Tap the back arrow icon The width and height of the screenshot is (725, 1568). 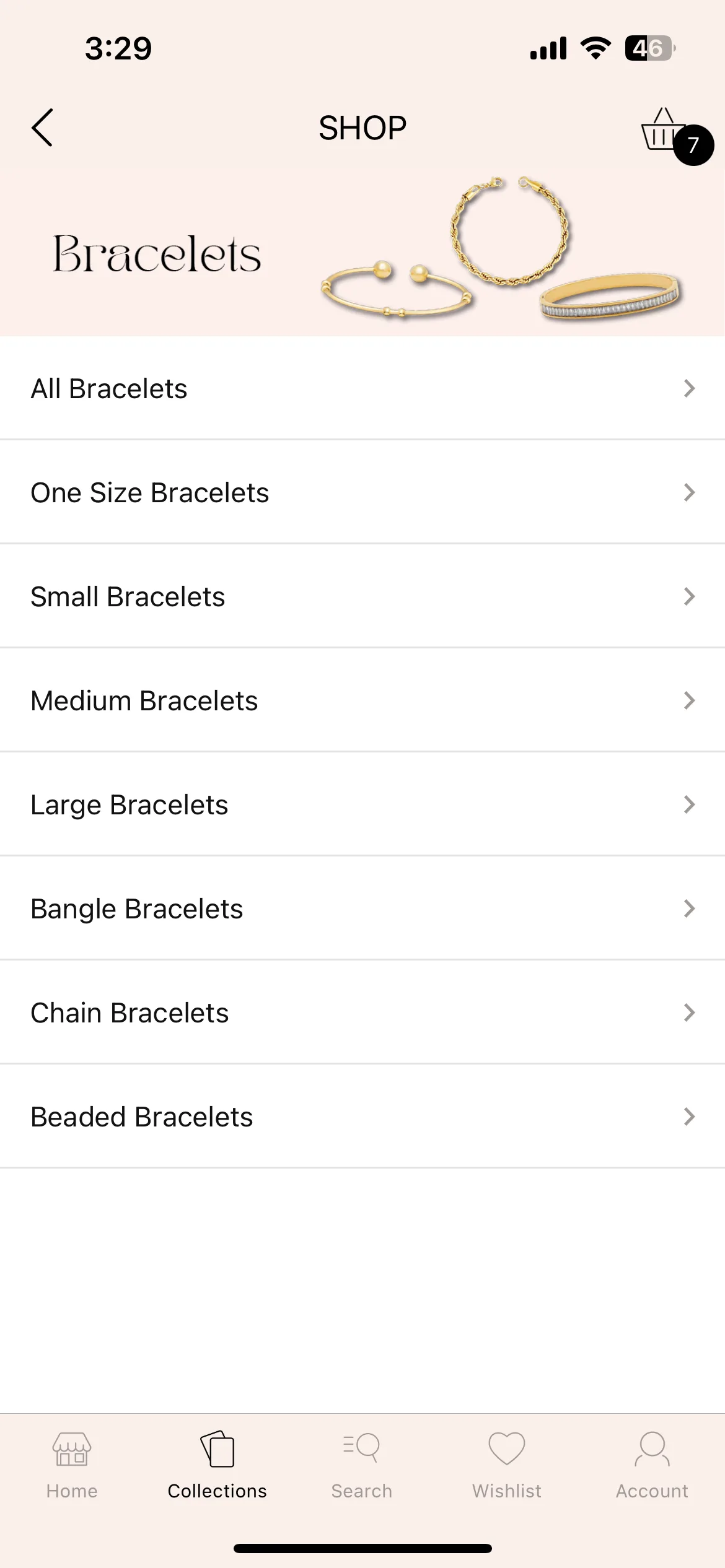point(42,128)
